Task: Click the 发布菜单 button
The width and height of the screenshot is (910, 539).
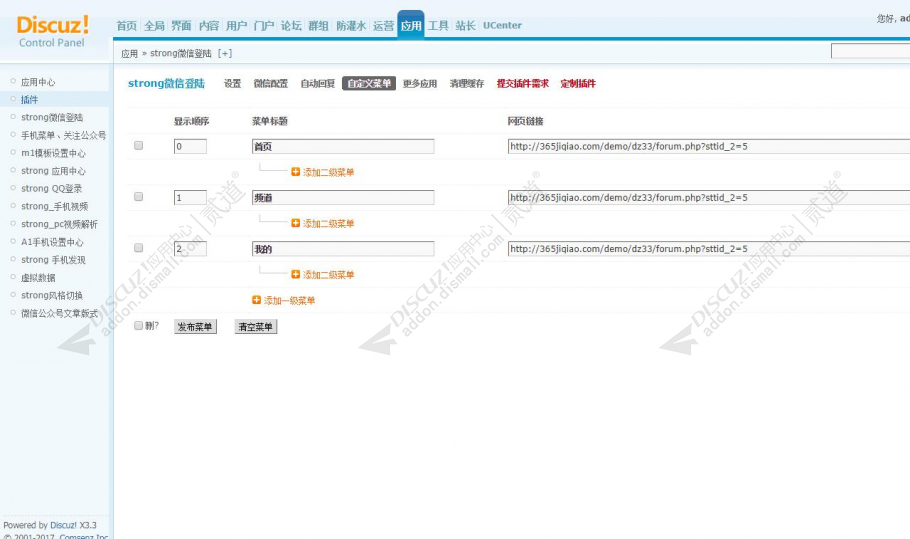Action: pyautogui.click(x=195, y=327)
